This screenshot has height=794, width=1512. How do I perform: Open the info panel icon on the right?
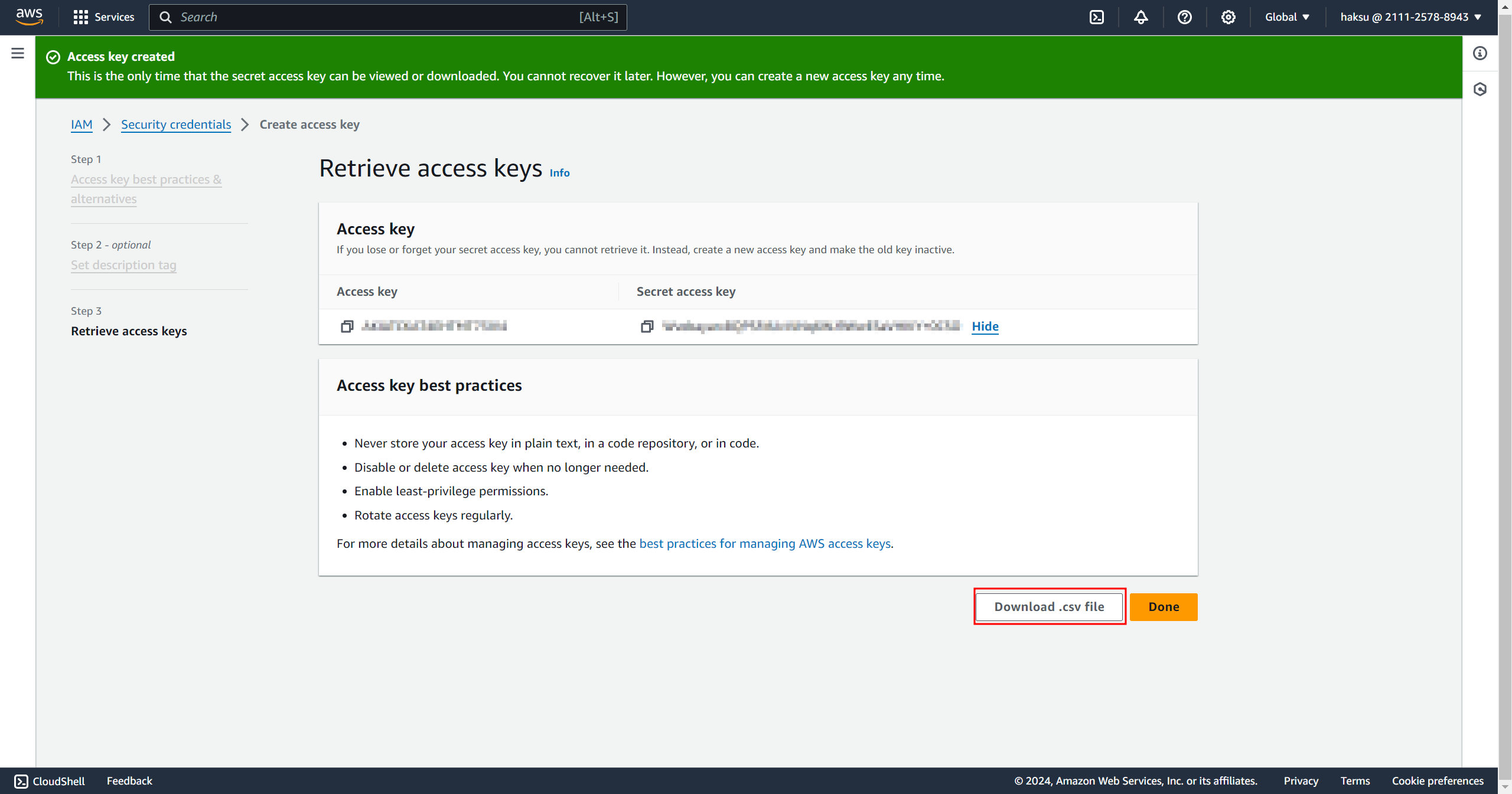point(1480,54)
